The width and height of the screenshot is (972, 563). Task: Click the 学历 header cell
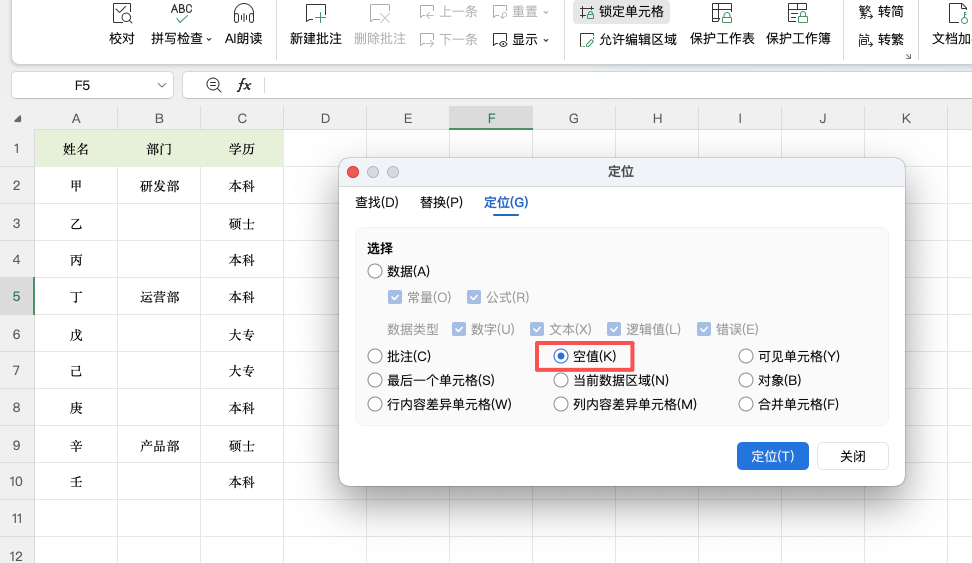coord(242,148)
